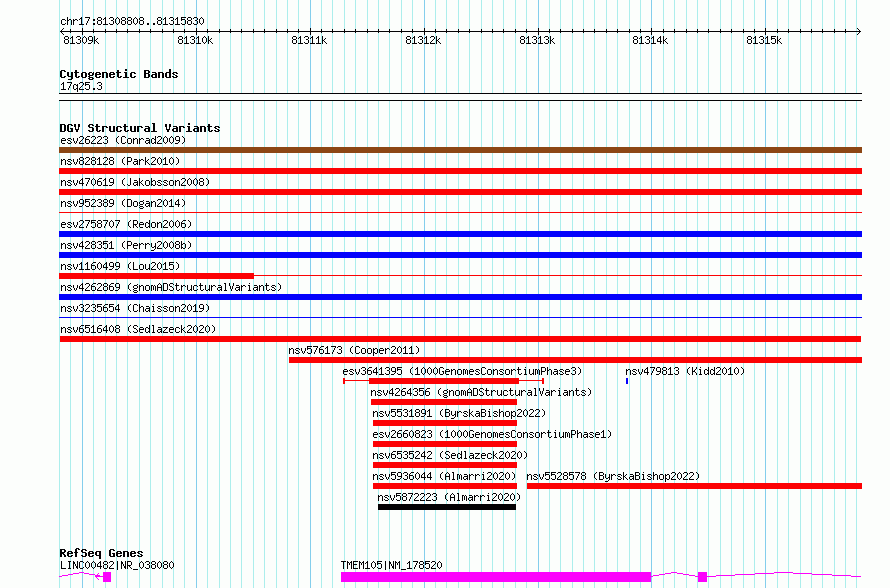Viewport: 890px width, 588px height.
Task: Open nsv1160499 (Lou2015) variant label
Action: [120, 266]
